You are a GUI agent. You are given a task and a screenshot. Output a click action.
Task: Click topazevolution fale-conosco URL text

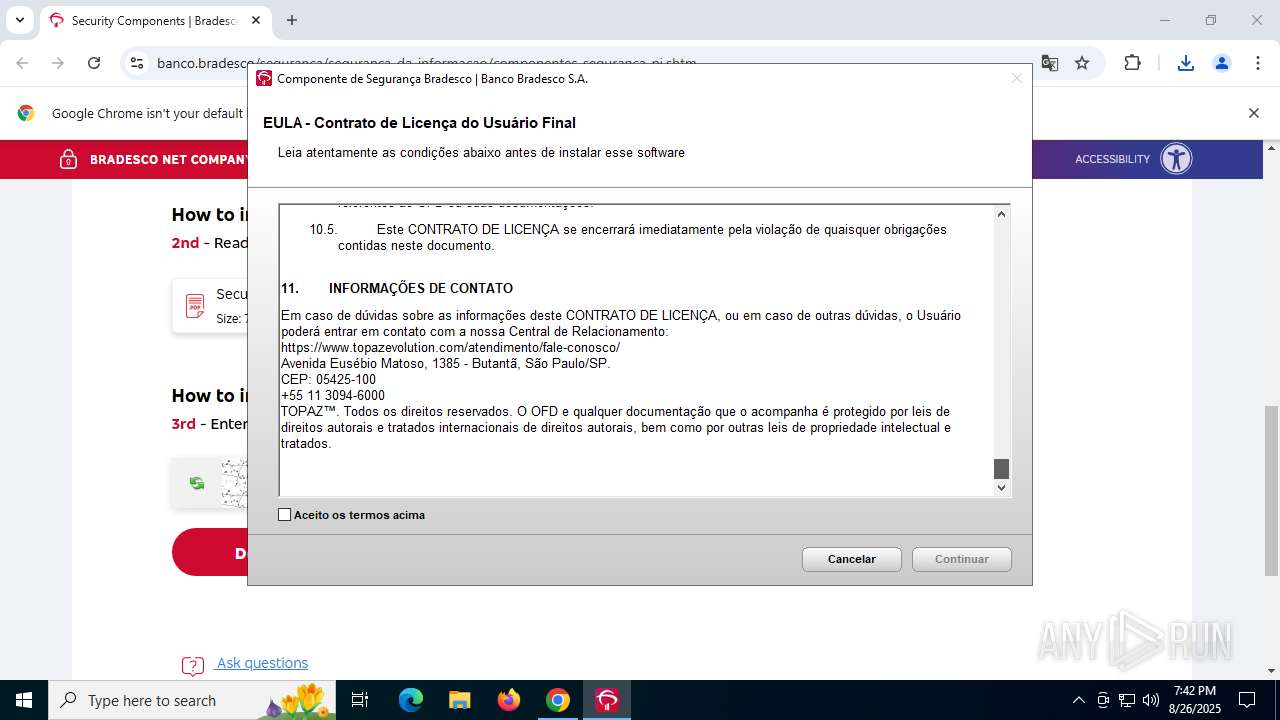(450, 347)
